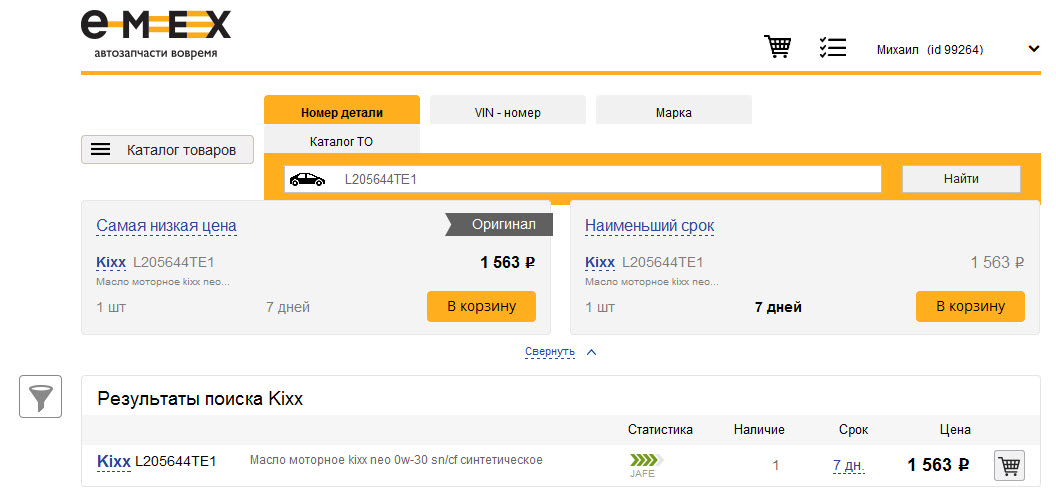Click part number L205644TE1 in results row

tap(176, 462)
